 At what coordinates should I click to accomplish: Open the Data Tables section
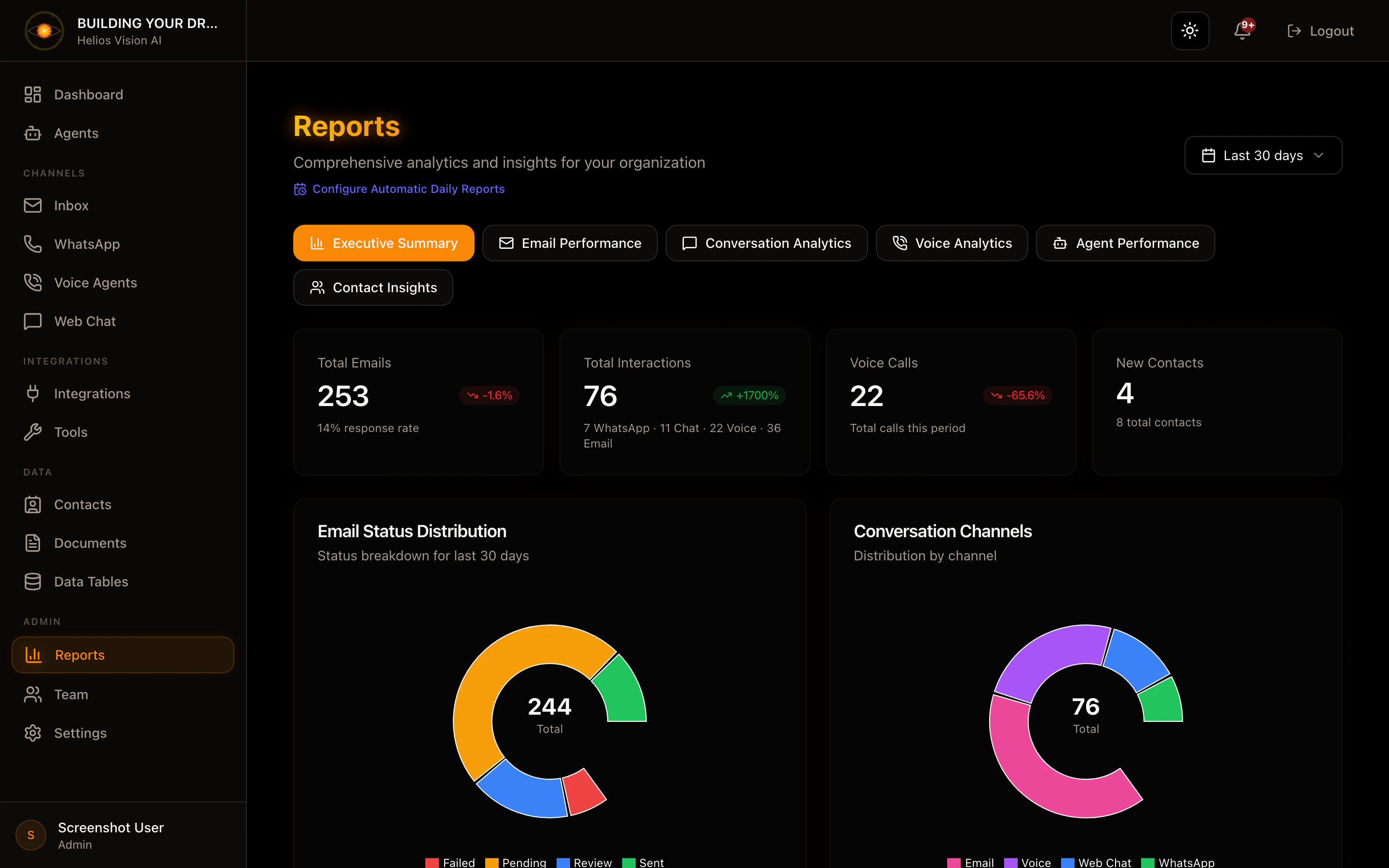coord(91,581)
